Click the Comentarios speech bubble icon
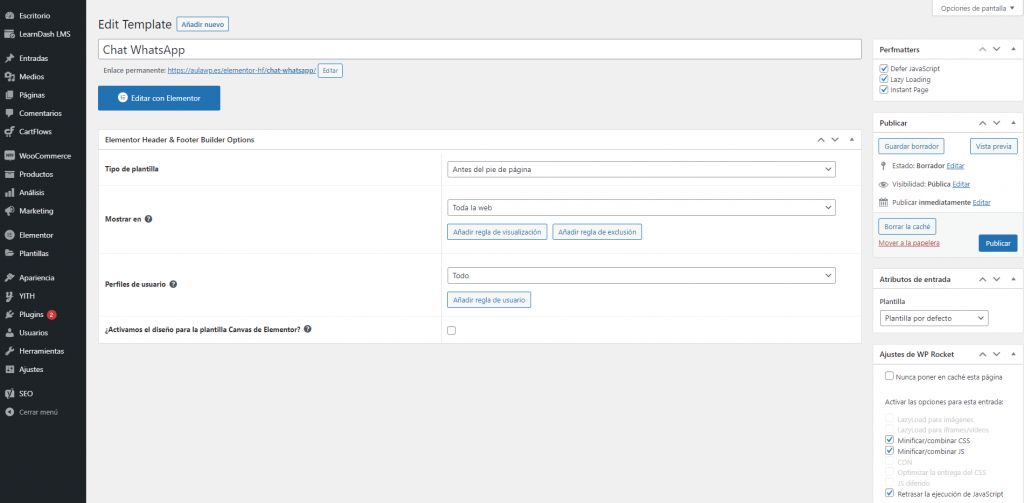The image size is (1024, 503). pyautogui.click(x=9, y=113)
